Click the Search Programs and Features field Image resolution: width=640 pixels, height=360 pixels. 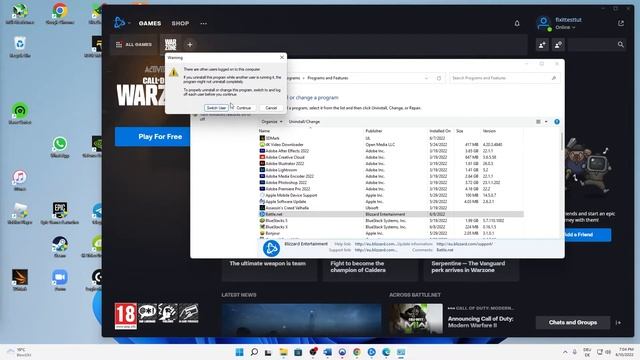(504, 78)
